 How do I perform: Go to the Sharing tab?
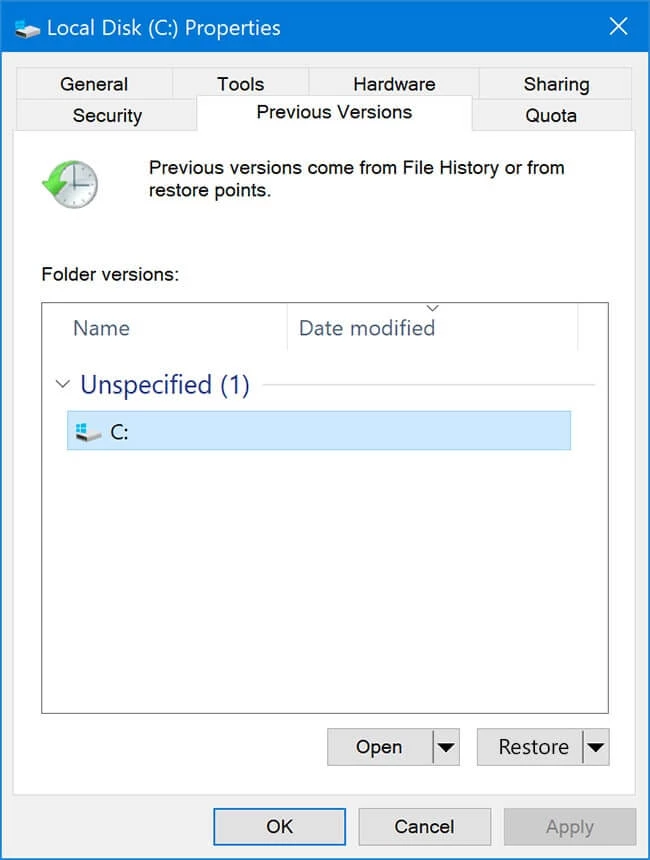(x=556, y=84)
